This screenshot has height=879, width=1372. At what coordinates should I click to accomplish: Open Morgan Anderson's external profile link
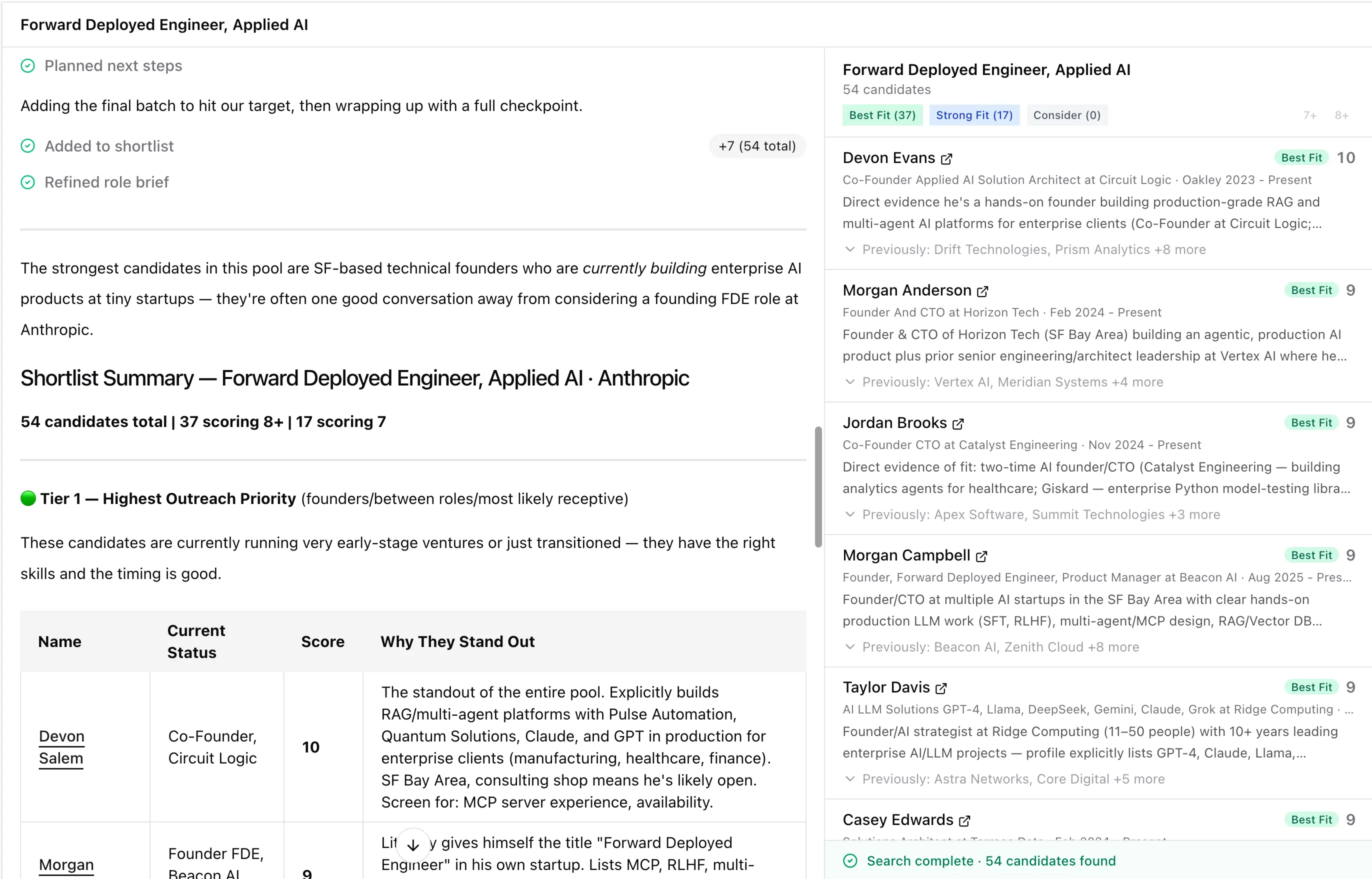pos(982,291)
